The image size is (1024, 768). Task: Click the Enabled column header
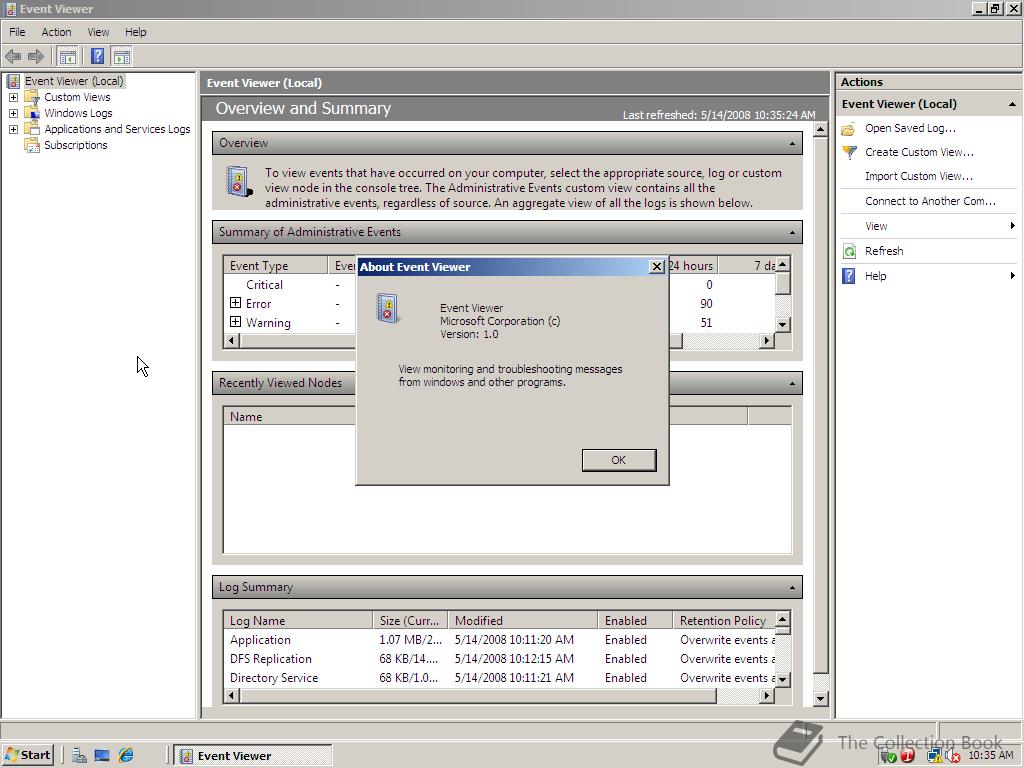coord(635,620)
